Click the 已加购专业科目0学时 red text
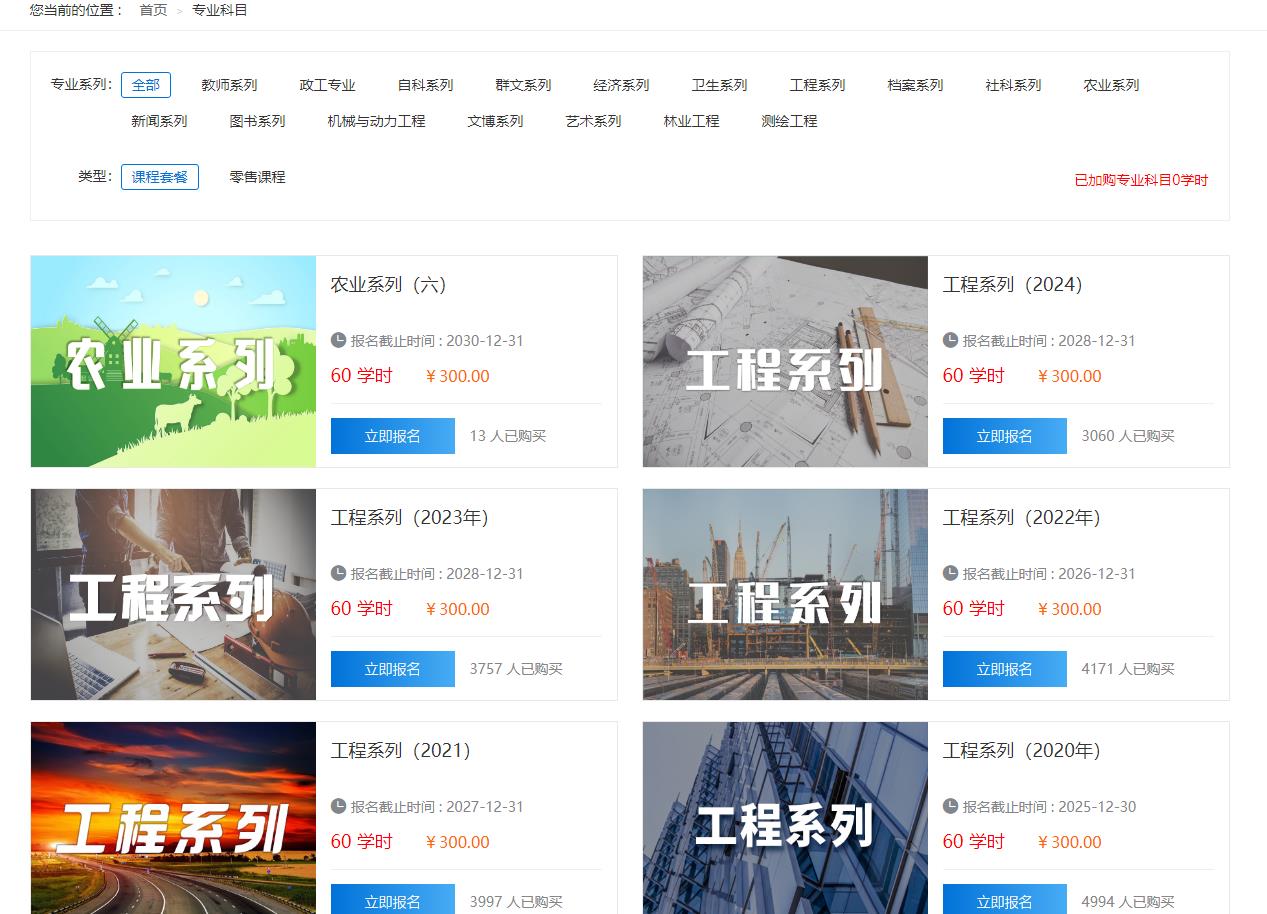This screenshot has width=1267, height=914. (1141, 180)
